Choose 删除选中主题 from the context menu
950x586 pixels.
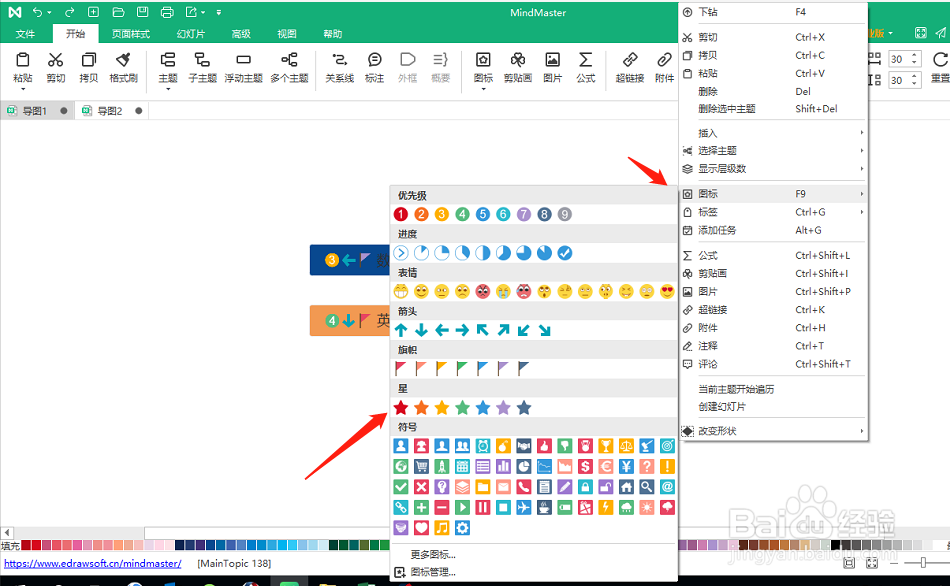pos(772,109)
